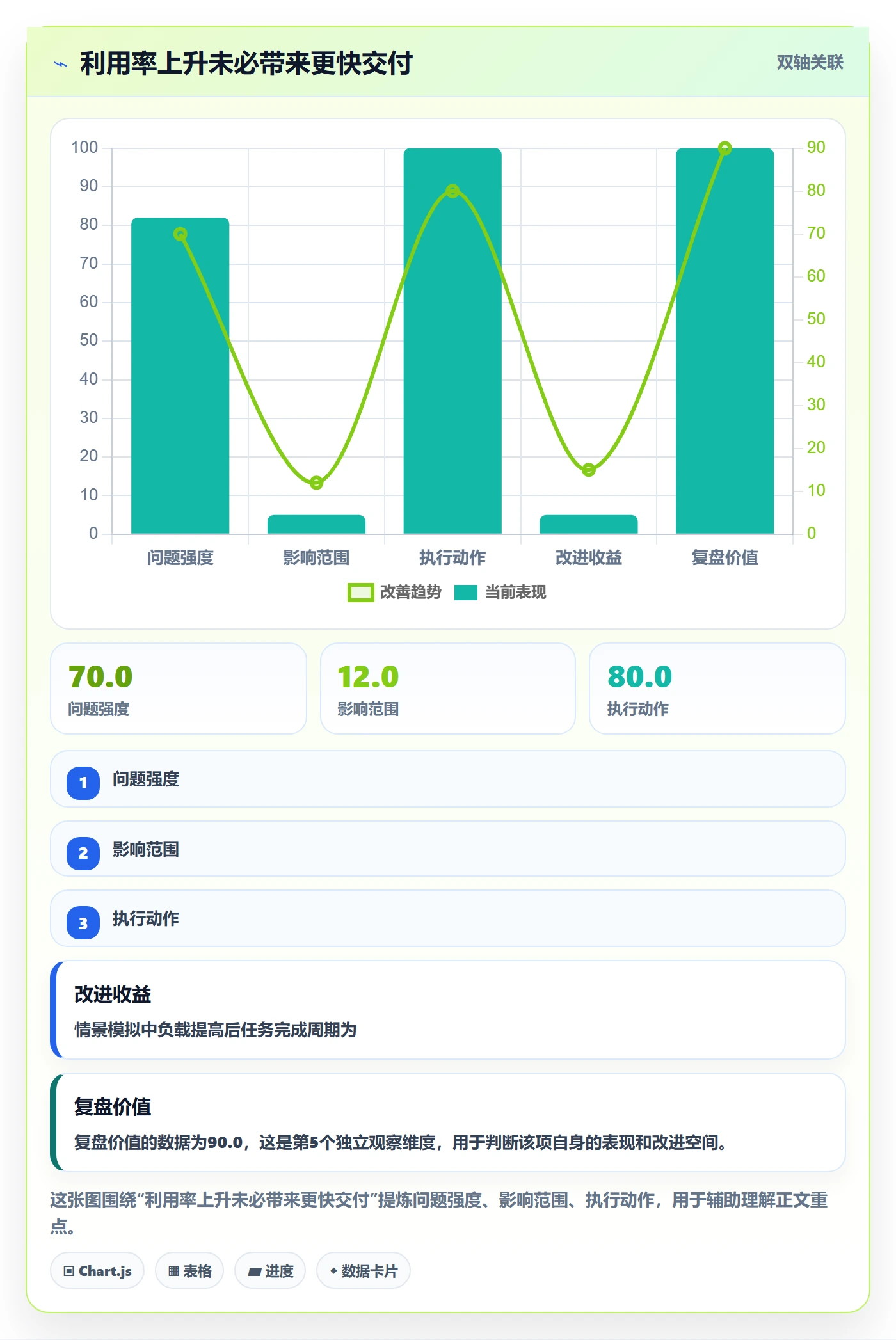
Task: Click the number 3 badge for 执行动作
Action: pos(83,923)
